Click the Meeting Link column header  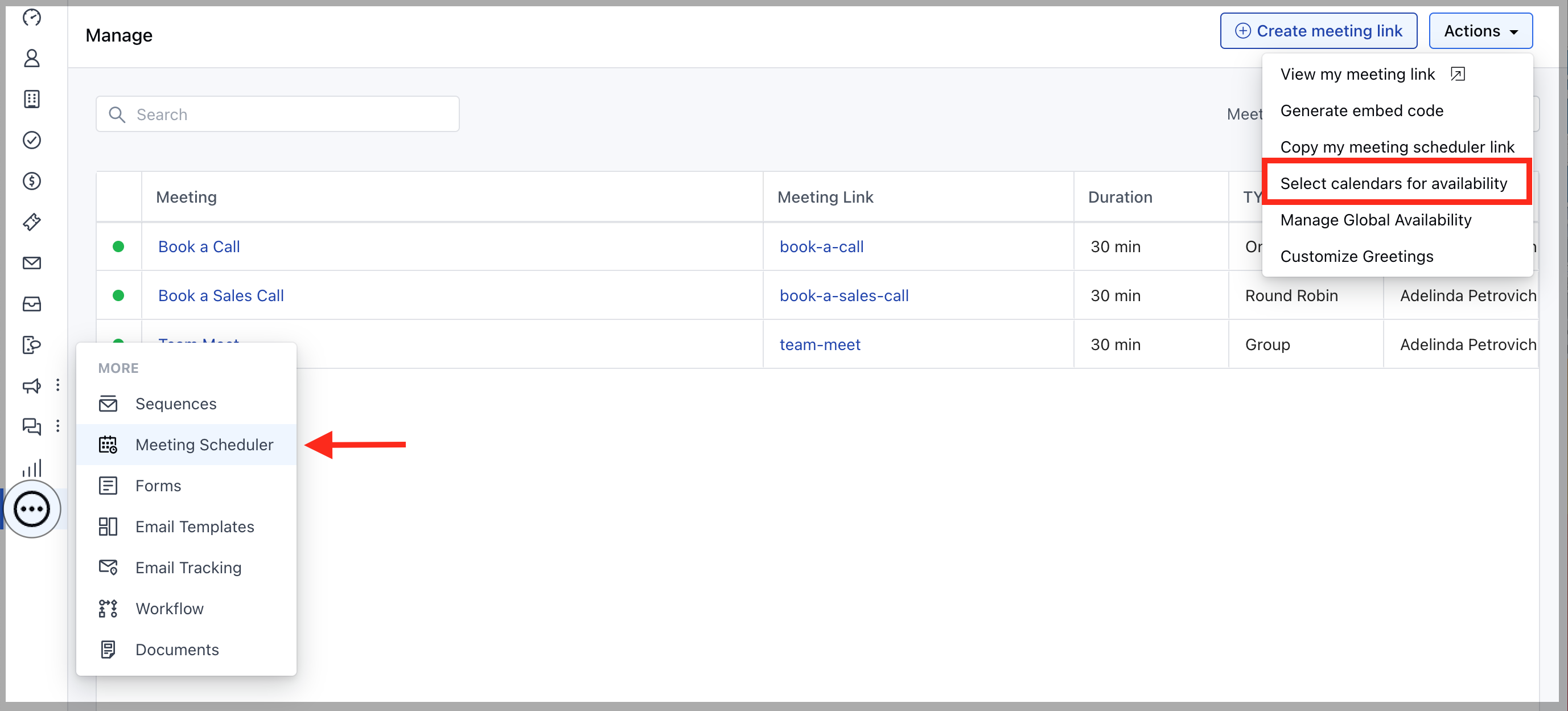pos(825,196)
